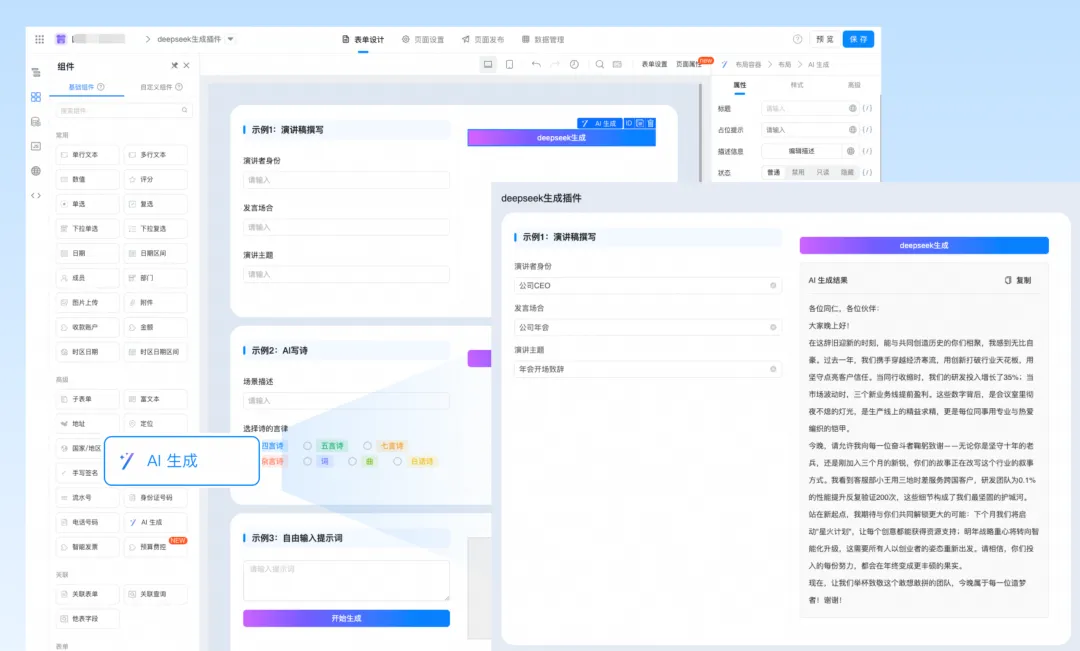Open help icon next to 预览
The image size is (1080, 651).
point(797,39)
